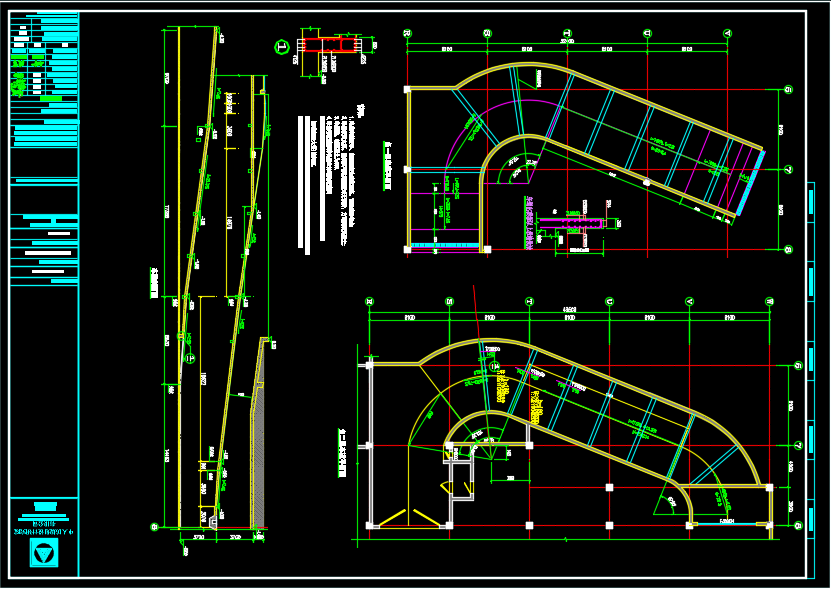Select the vertical drawing title beside lower plan
The height and width of the screenshot is (589, 831).
(341, 452)
